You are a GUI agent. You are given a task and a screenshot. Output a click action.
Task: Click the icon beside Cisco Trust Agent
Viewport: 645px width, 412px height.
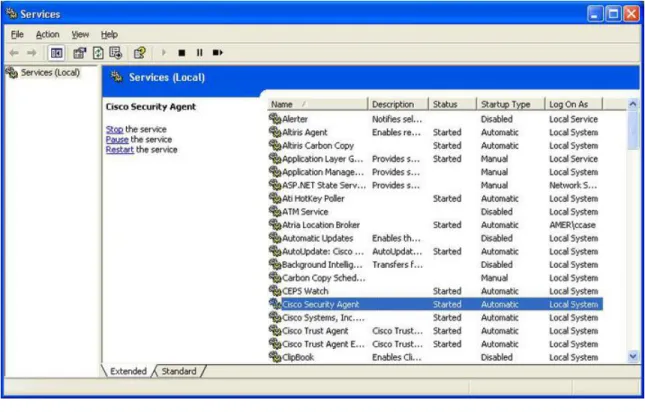pyautogui.click(x=274, y=330)
